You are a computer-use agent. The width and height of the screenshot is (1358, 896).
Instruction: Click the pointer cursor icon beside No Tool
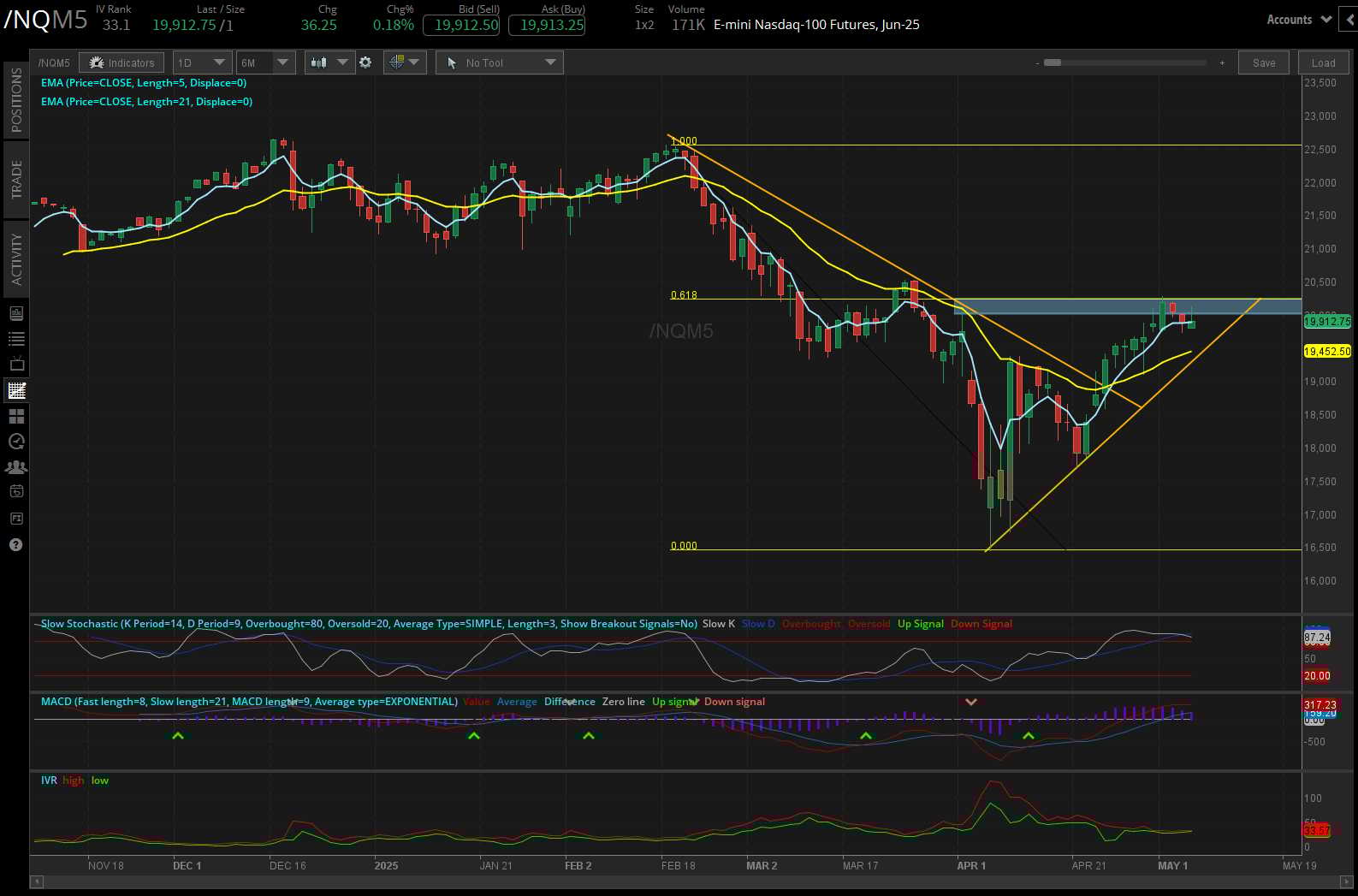452,62
